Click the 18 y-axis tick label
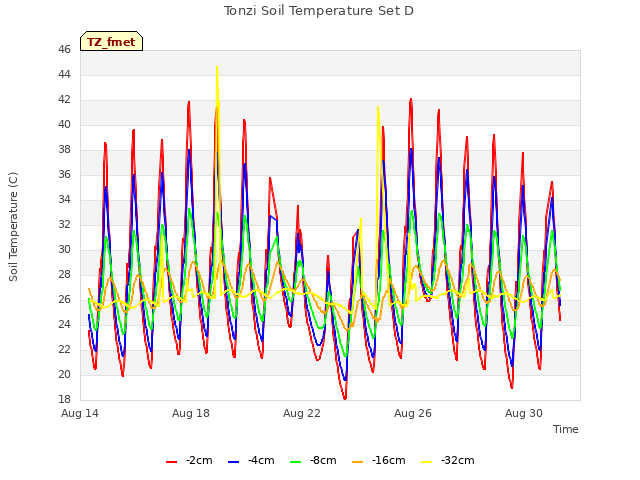640x480 pixels. (x=64, y=399)
